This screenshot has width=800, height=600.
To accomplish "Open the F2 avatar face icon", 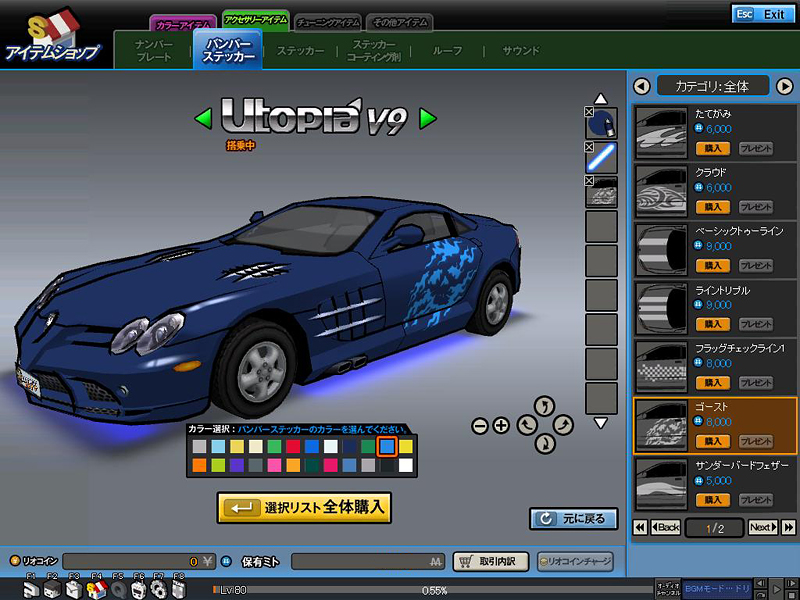I will tap(52, 590).
